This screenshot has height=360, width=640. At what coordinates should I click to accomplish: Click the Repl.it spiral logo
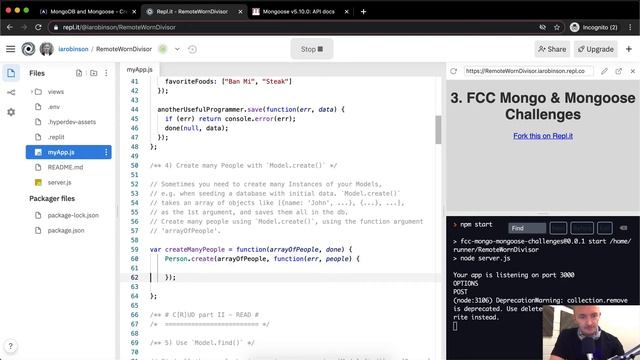tap(28, 49)
